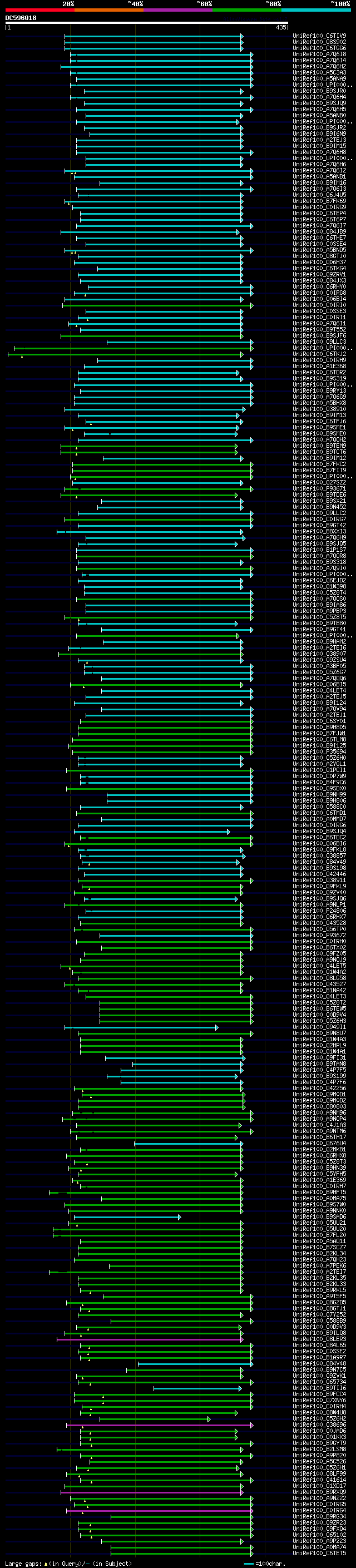Click the purple alignment bar of UniRef100_Q8LER3
This screenshot has height=1568, width=356.
pos(150,1339)
